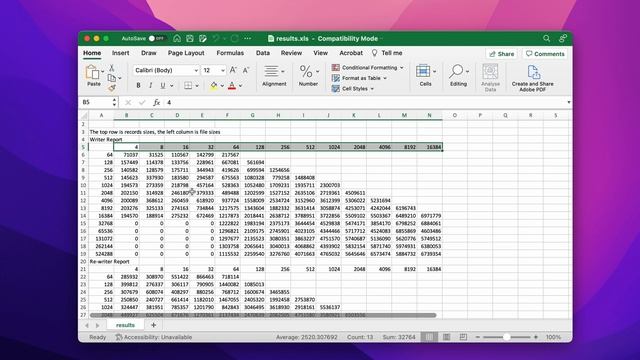Image resolution: width=640 pixels, height=360 pixels.
Task: Switch to Normal view icon
Action: pos(429,337)
